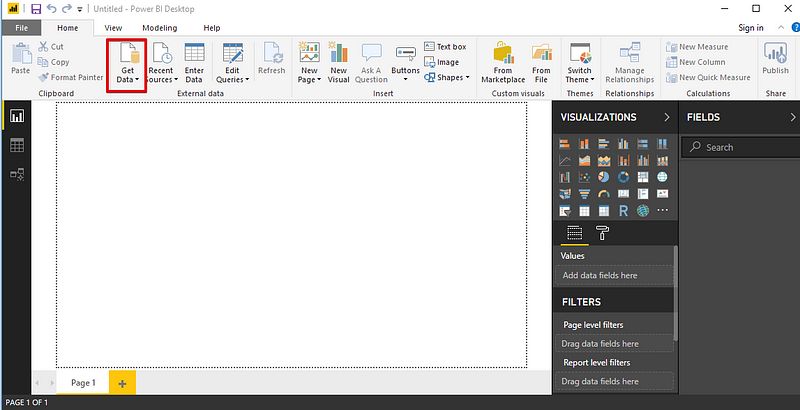Click the Paste button
The height and width of the screenshot is (410, 800).
tap(21, 59)
